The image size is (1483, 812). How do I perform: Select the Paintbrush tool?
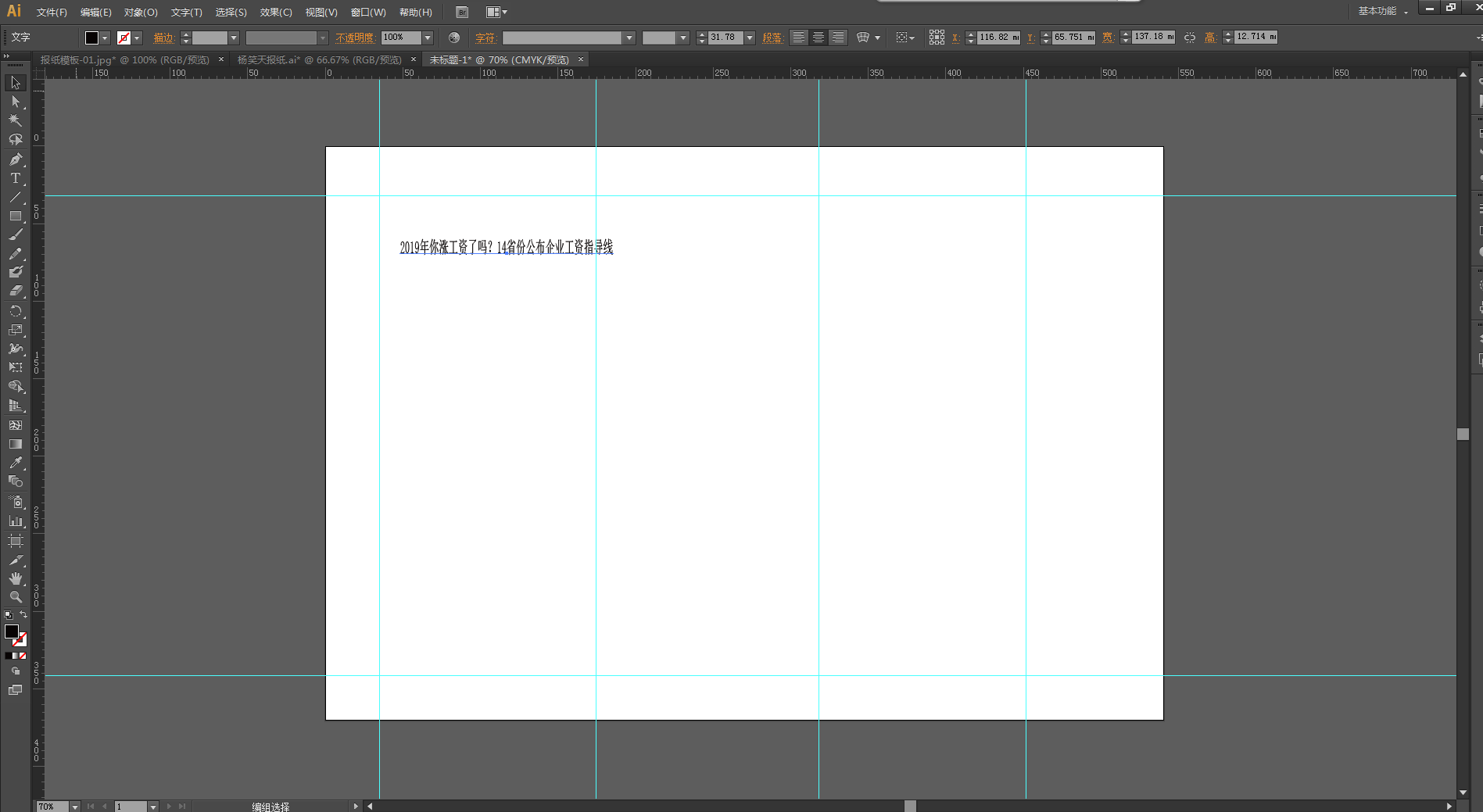tap(16, 234)
